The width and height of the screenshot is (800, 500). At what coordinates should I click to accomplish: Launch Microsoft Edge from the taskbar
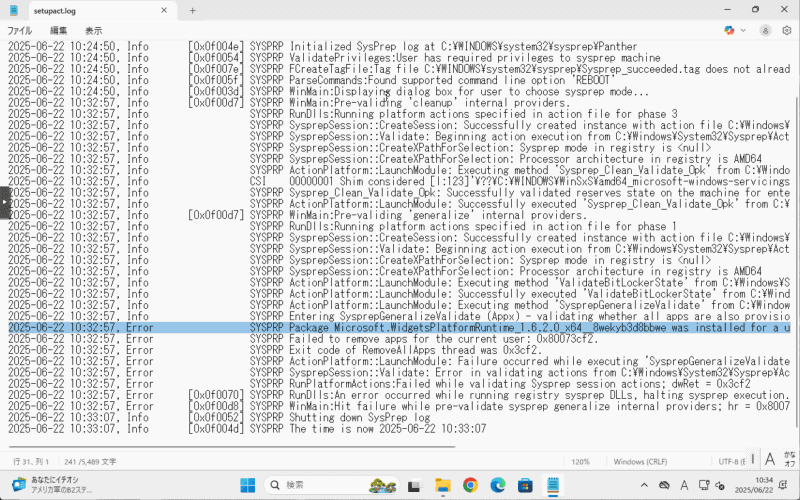[x=497, y=485]
